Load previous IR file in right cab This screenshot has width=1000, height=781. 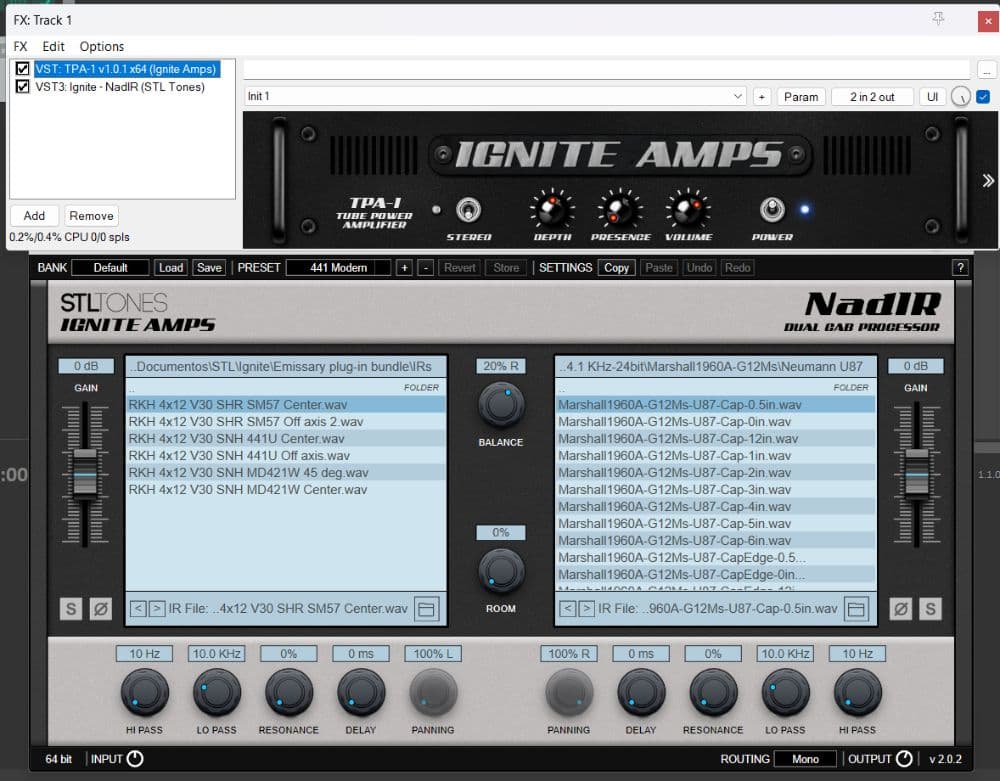[568, 608]
